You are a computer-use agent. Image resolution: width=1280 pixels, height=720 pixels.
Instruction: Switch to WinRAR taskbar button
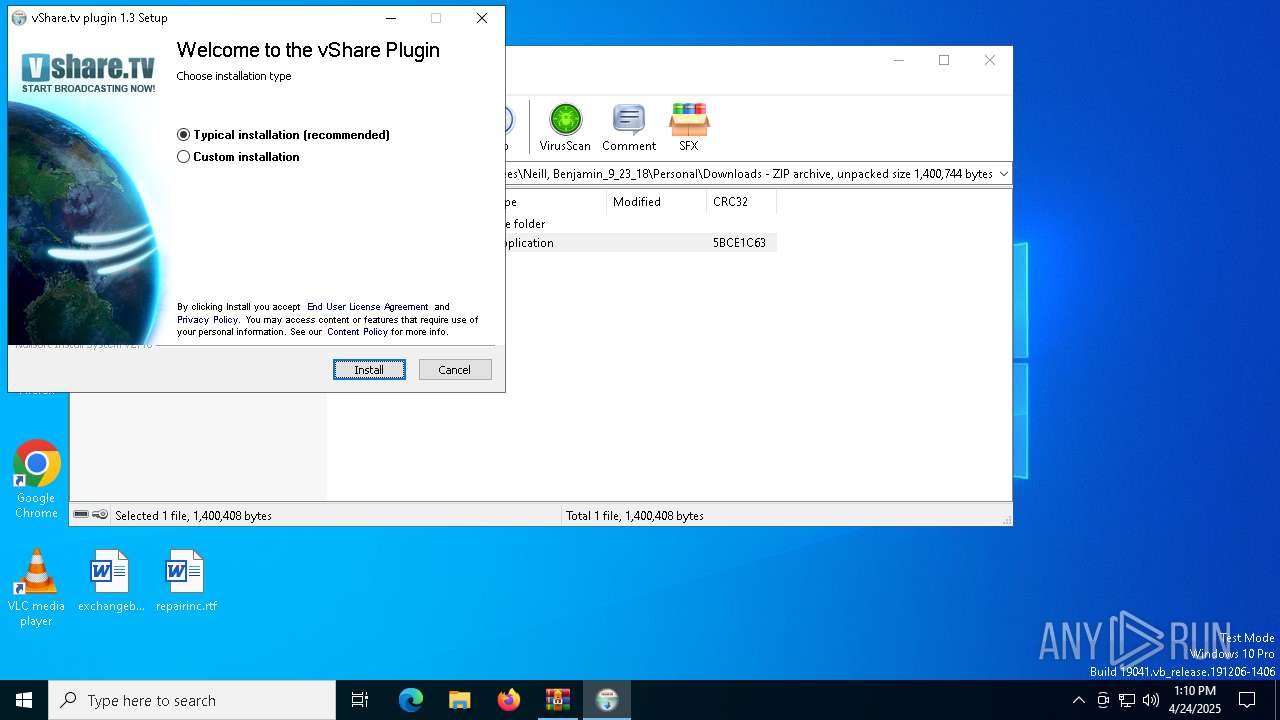coord(558,700)
